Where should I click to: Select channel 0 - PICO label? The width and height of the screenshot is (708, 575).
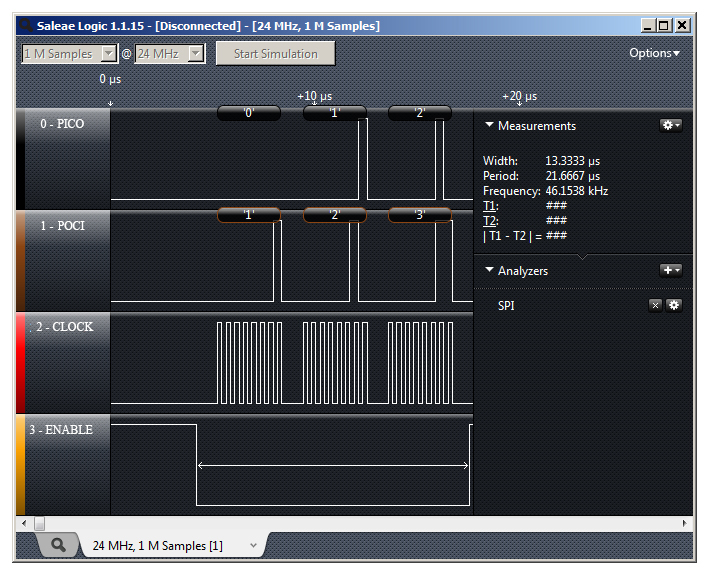[x=62, y=124]
